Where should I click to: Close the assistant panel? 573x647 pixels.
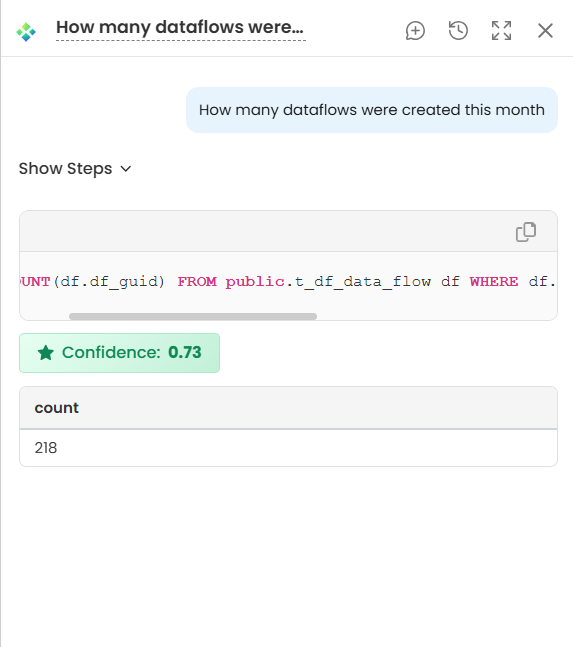(x=545, y=31)
